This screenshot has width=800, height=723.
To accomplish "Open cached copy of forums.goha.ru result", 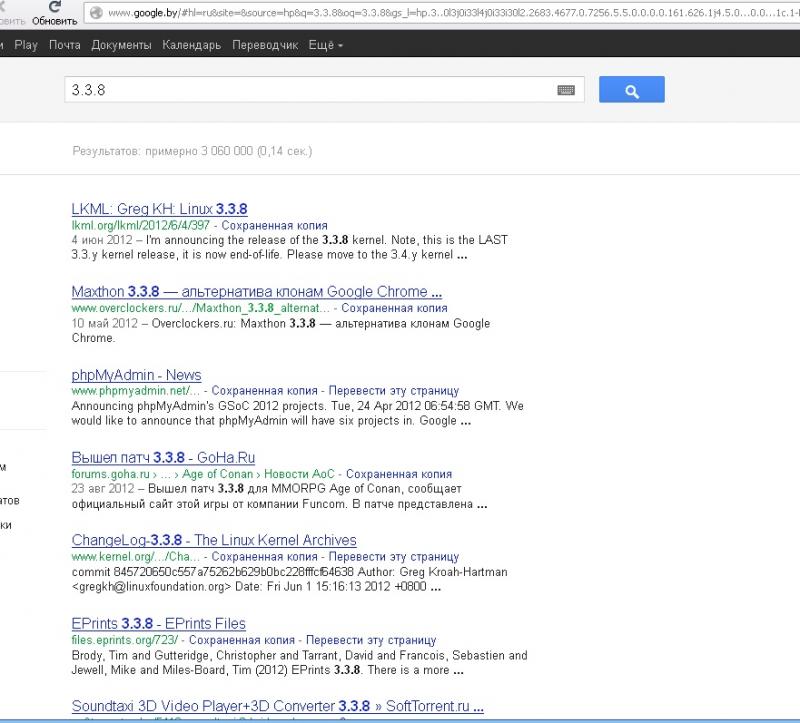I will [x=399, y=474].
